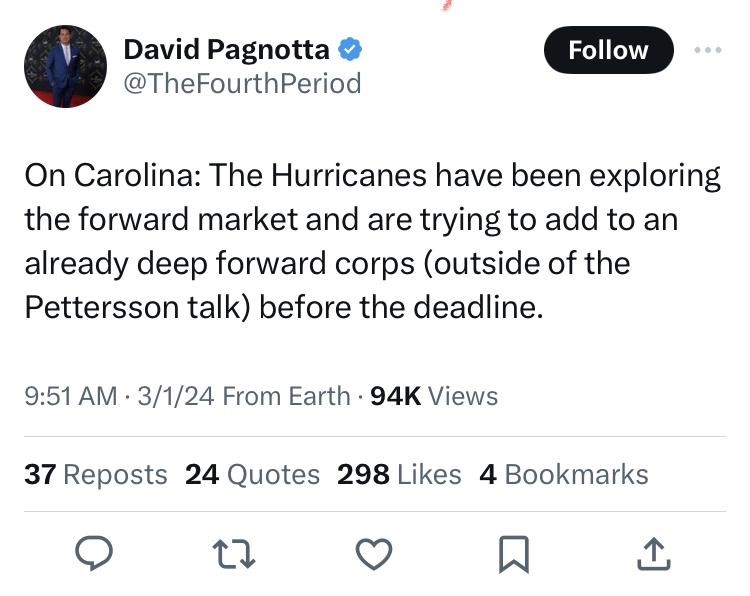750x596 pixels.
Task: Open David Pagnotta's profile picture
Action: [x=65, y=66]
